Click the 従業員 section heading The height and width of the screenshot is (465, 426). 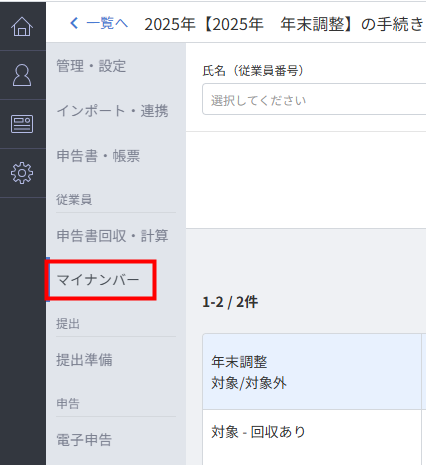[x=74, y=200]
